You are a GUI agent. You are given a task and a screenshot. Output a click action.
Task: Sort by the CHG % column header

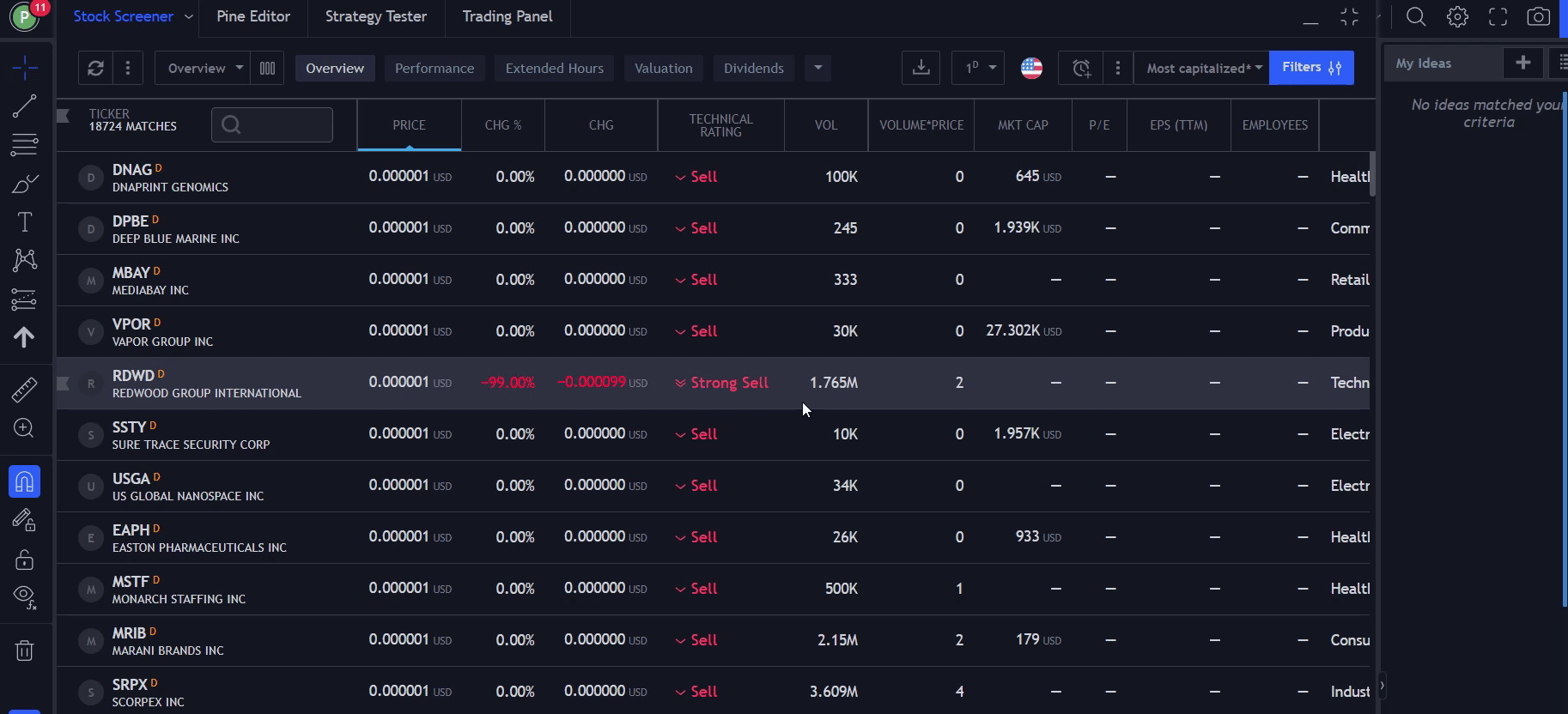503,125
